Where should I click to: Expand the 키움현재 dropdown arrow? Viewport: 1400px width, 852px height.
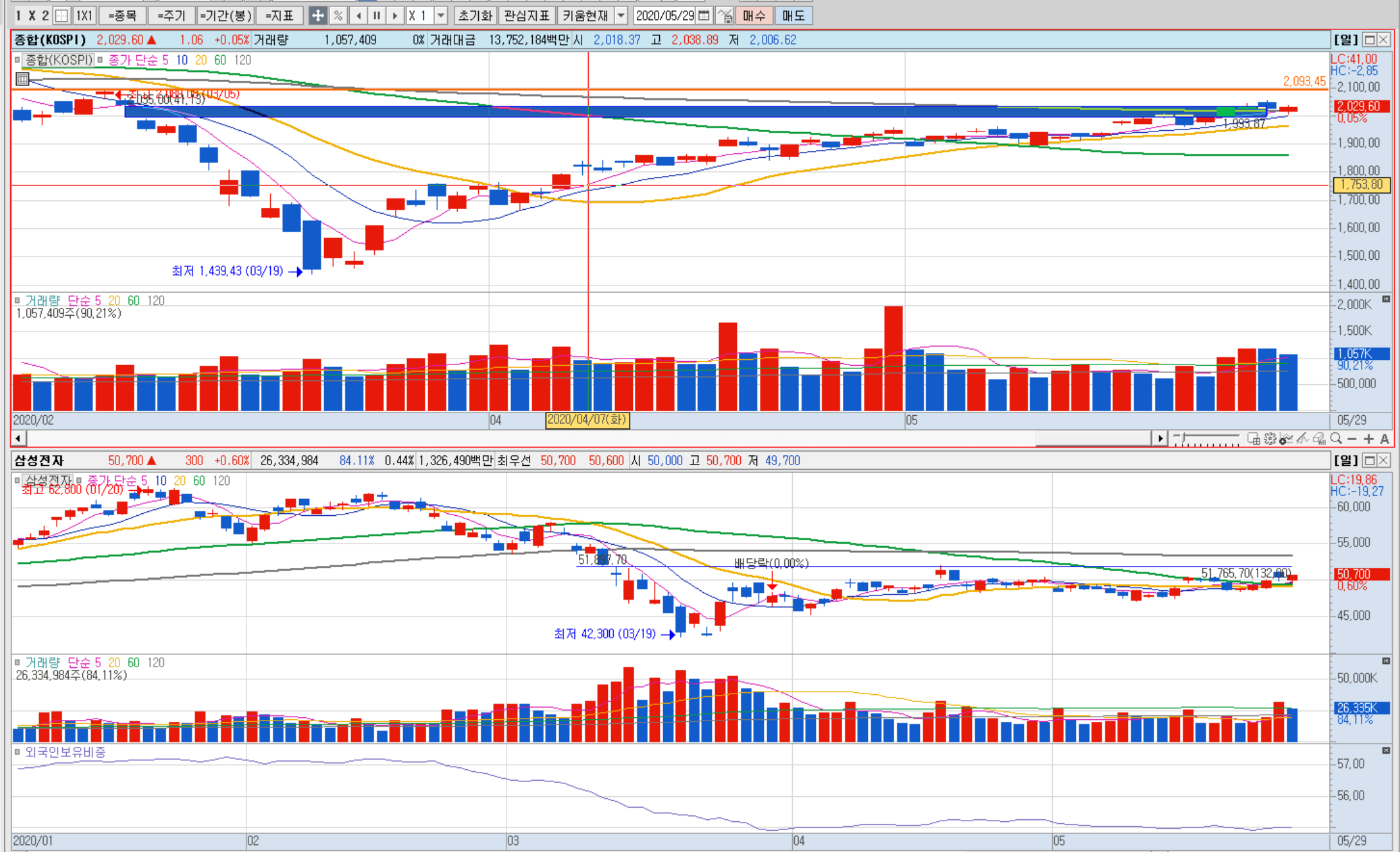(621, 15)
